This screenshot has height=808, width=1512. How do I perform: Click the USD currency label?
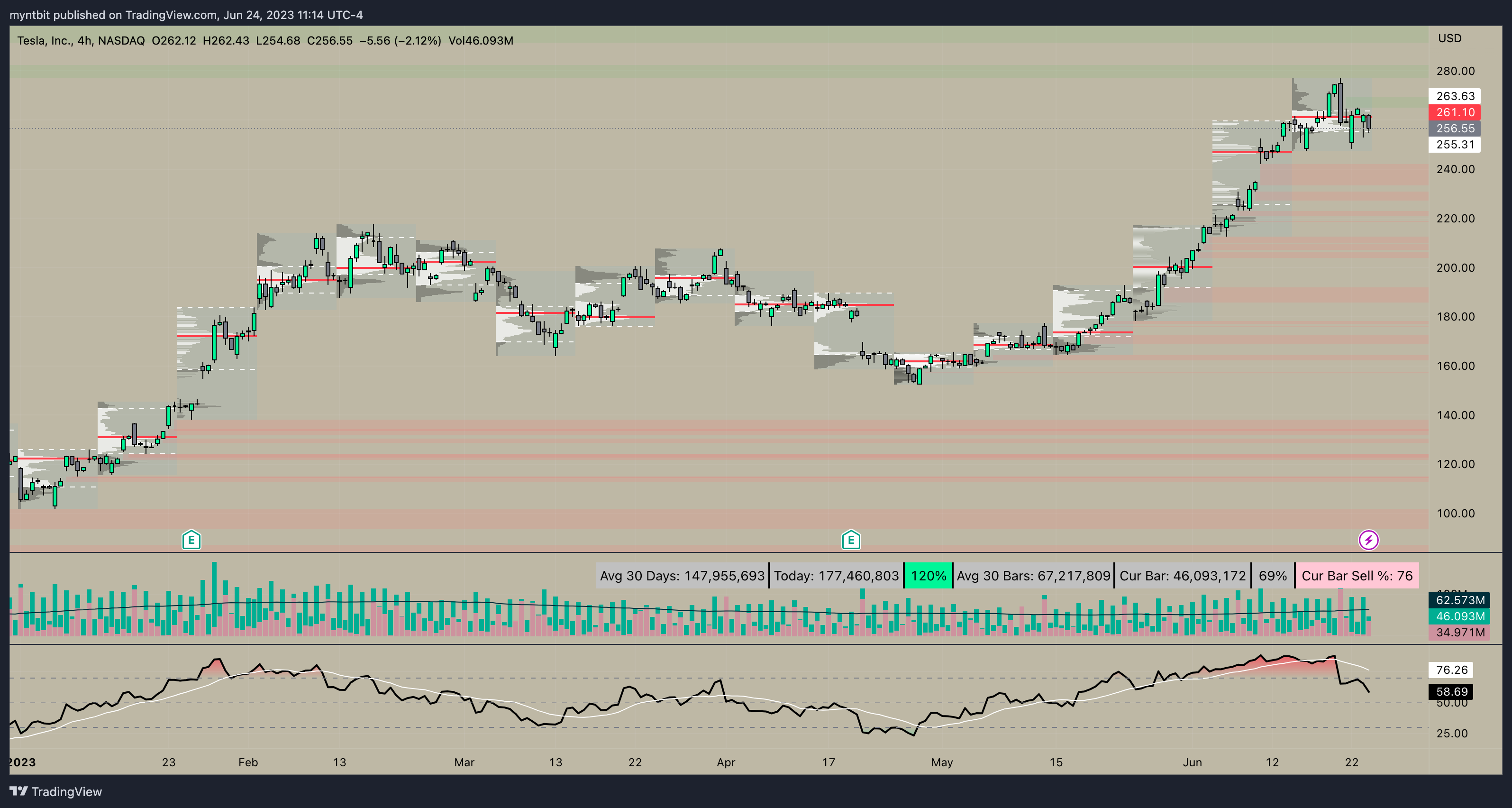[1450, 38]
